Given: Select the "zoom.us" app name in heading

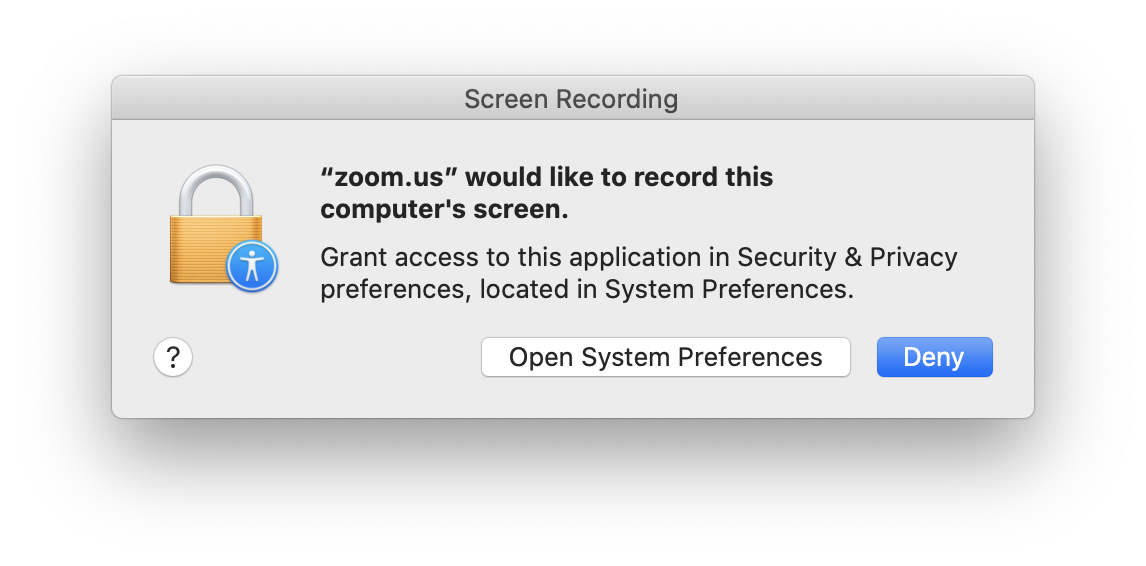Looking at the screenshot, I should pos(389,177).
